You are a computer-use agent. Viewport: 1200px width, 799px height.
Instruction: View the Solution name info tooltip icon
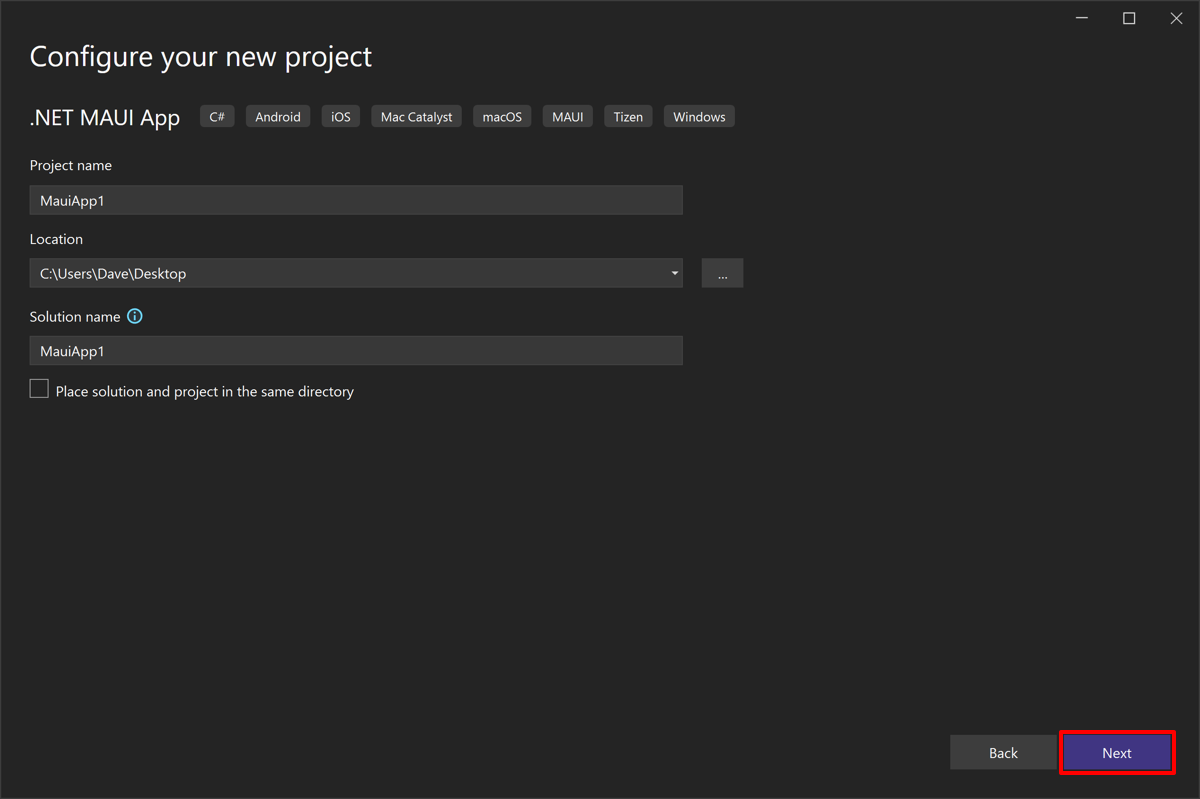[134, 316]
